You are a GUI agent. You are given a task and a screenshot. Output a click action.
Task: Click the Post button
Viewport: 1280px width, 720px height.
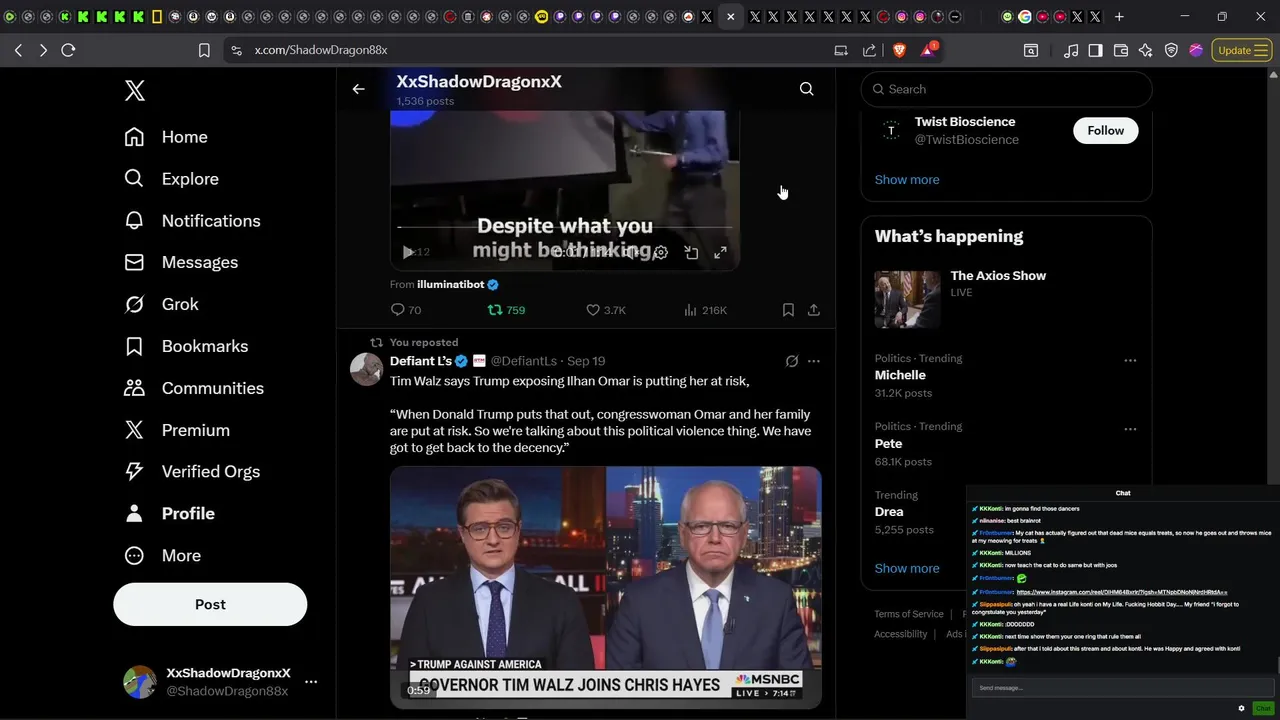210,604
